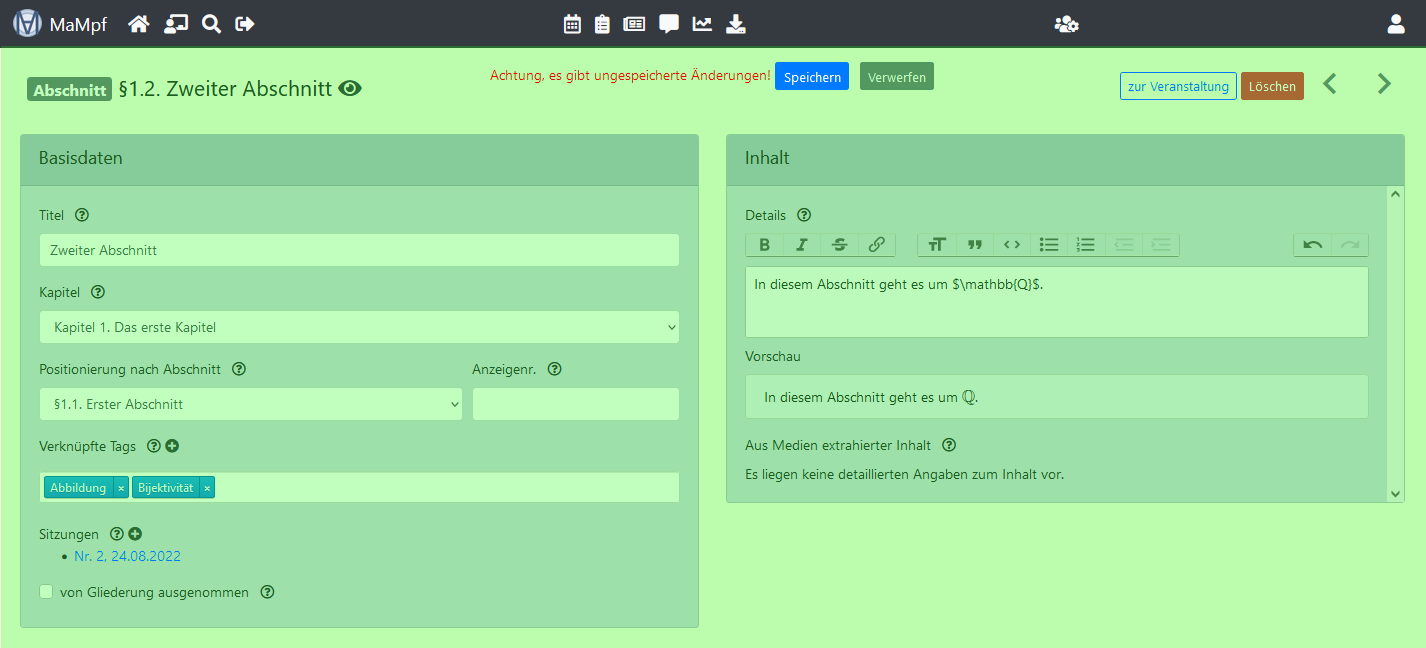This screenshot has height=648, width=1426.
Task: Open the Kapitel dropdown
Action: point(359,327)
